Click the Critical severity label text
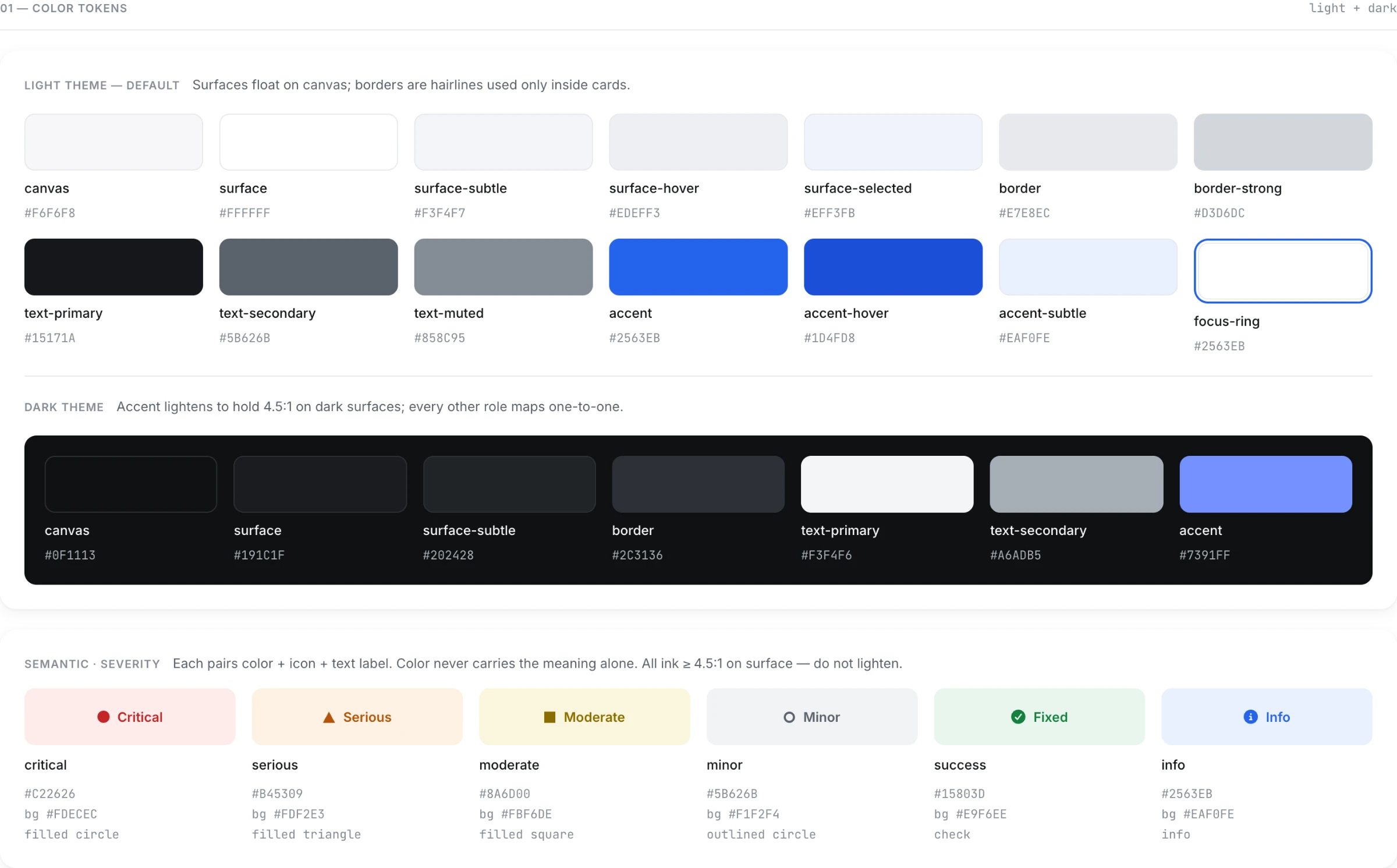Image resolution: width=1397 pixels, height=868 pixels. 140,717
